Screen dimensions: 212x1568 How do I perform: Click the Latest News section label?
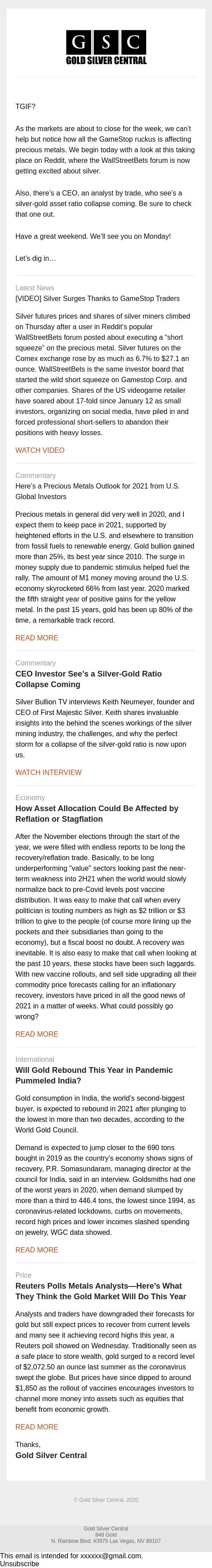pos(35,288)
